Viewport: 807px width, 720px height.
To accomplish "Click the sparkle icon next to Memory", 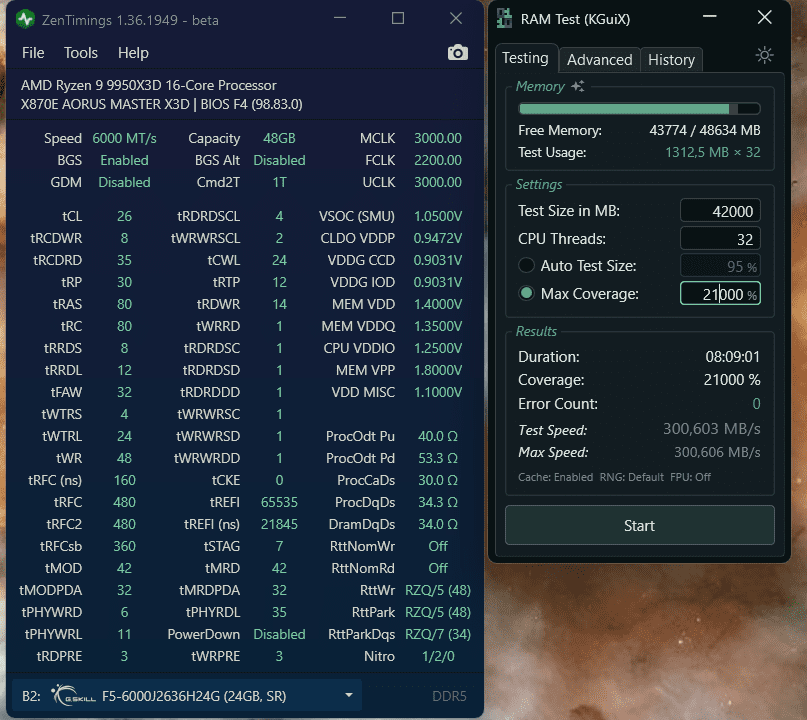I will 578,86.
